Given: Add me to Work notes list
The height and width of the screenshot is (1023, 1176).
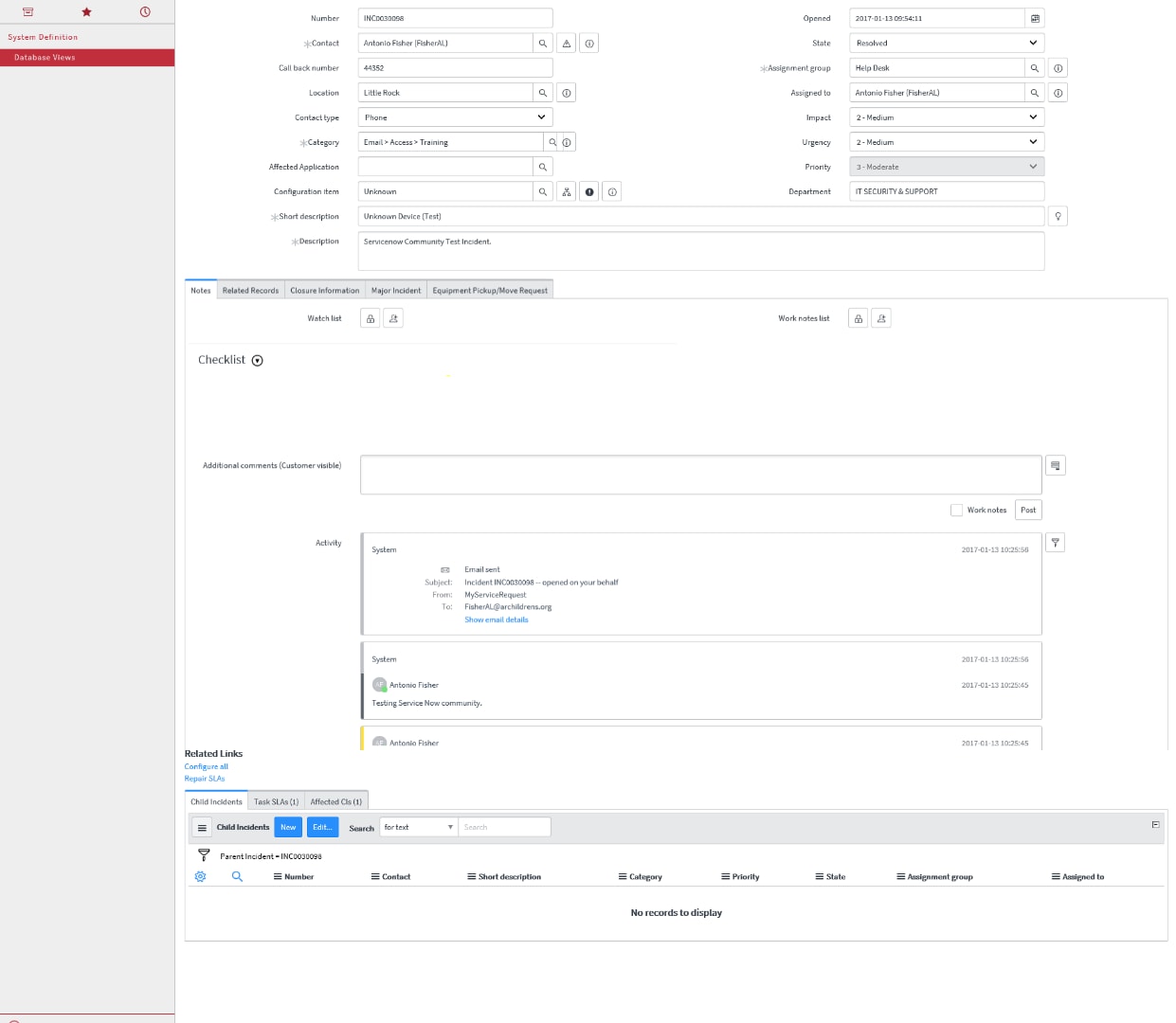Looking at the screenshot, I should coord(881,318).
